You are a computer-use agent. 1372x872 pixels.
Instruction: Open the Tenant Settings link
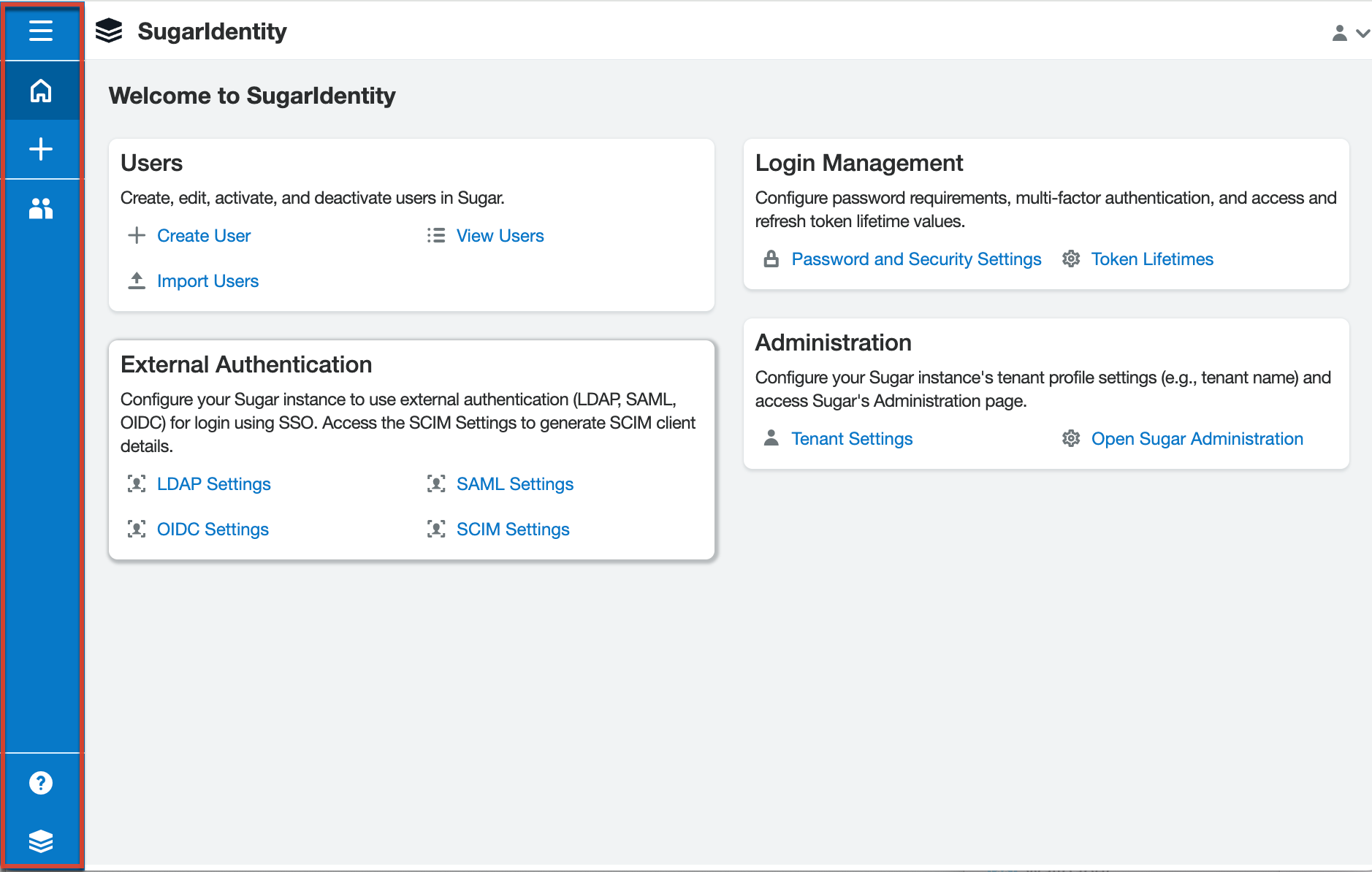tap(853, 439)
